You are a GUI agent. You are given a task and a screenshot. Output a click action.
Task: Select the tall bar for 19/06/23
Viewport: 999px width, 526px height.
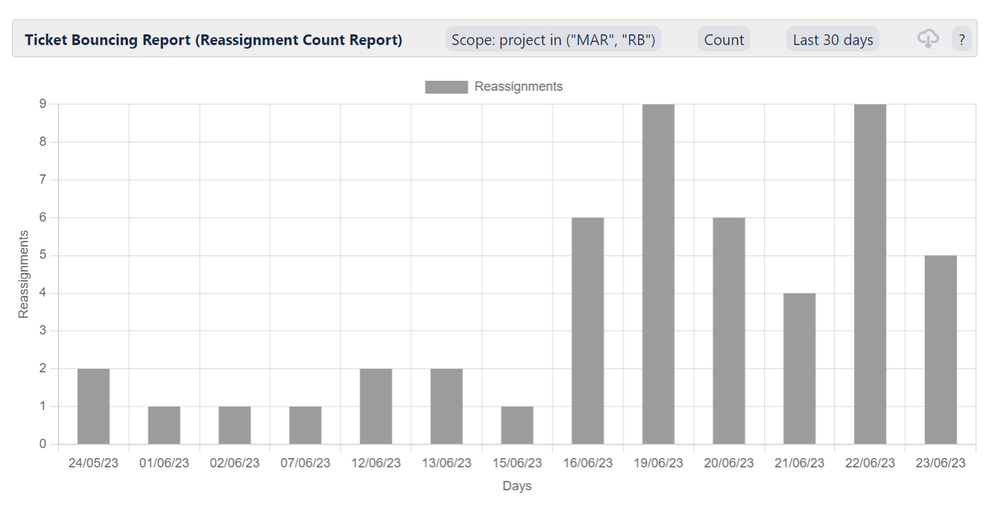coord(658,274)
